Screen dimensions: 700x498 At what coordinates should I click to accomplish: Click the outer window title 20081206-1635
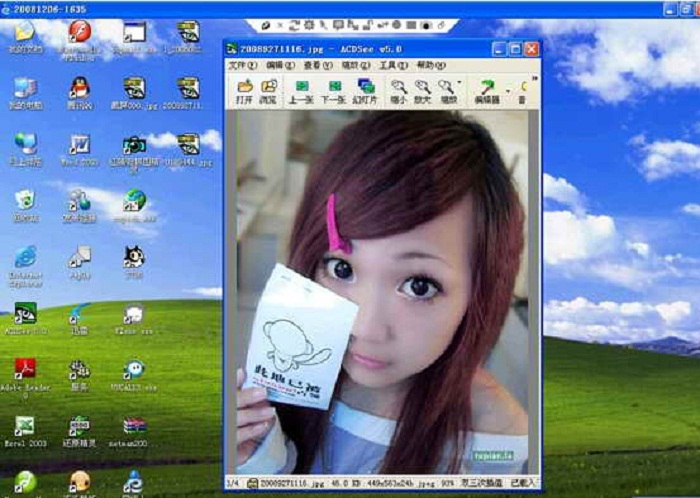click(x=48, y=9)
